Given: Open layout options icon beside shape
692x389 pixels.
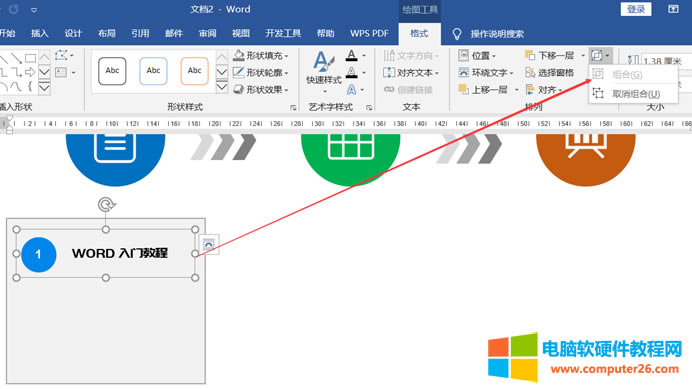Looking at the screenshot, I should [209, 244].
